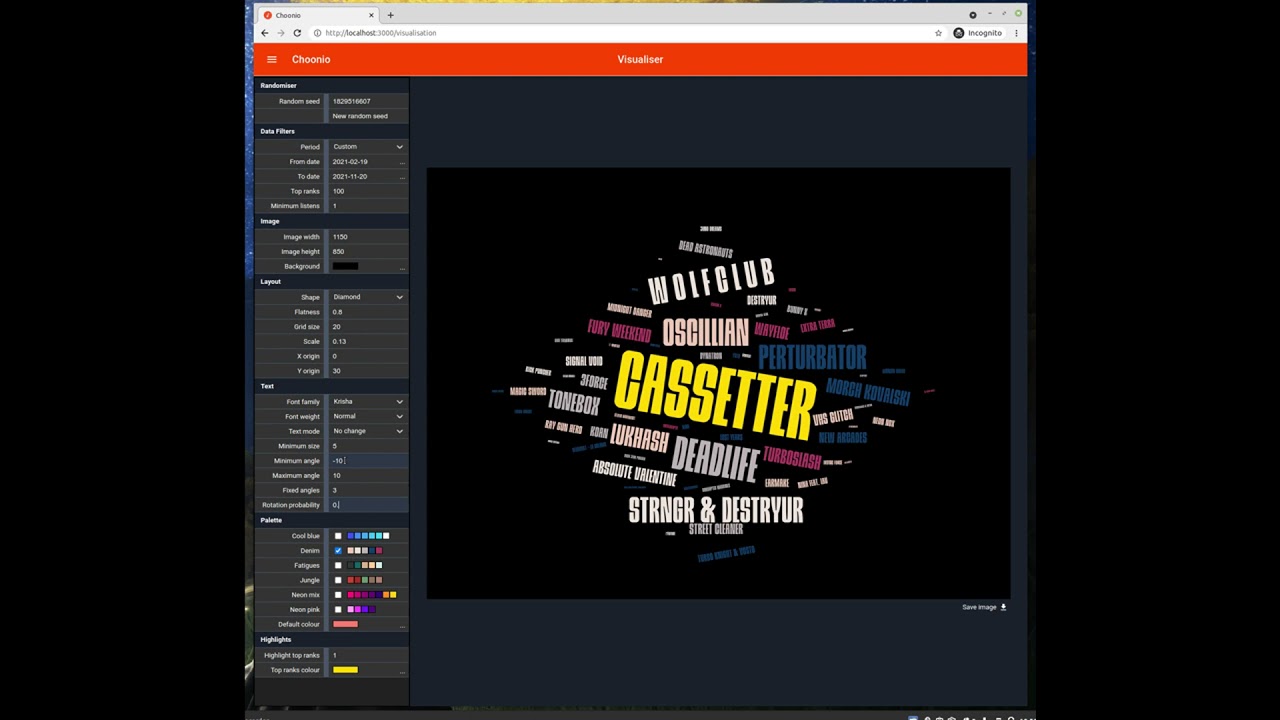Screen dimensions: 1280x720
Task: Click the word cloud image preview
Action: [x=718, y=383]
